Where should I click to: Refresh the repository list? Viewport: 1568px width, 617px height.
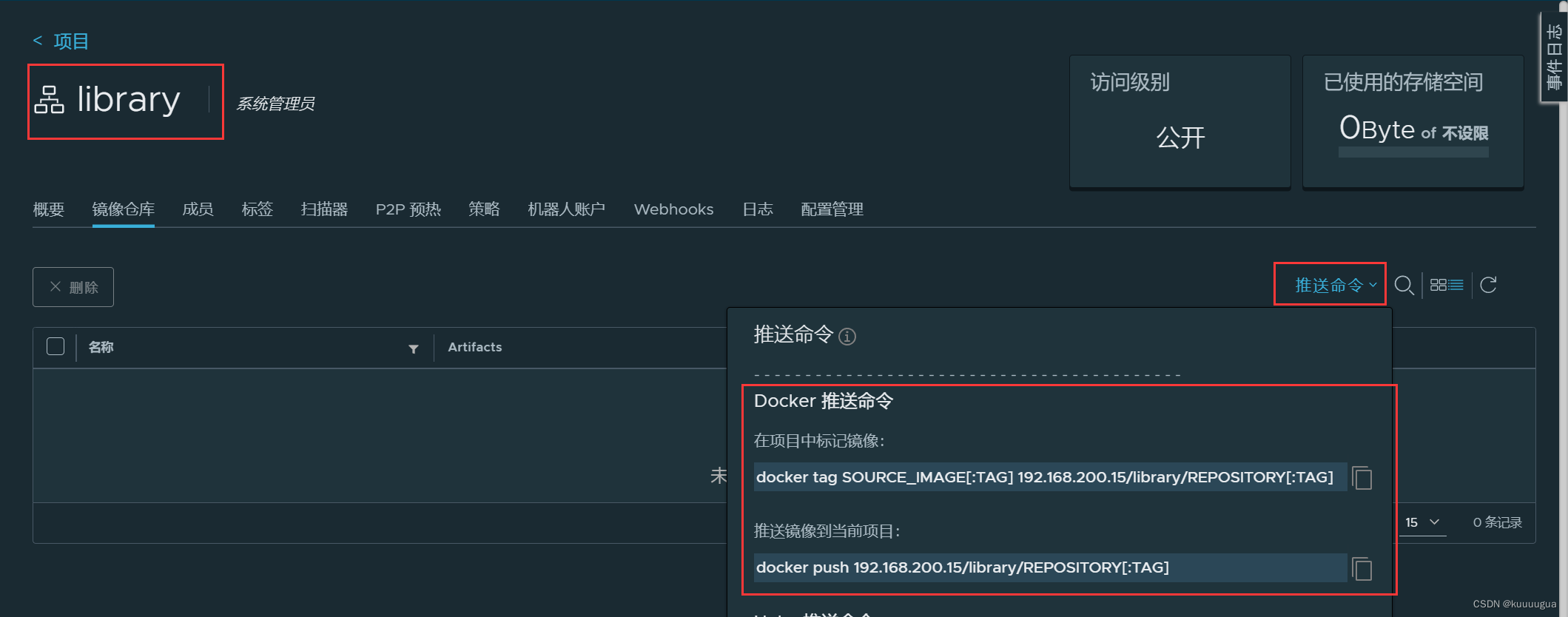pyautogui.click(x=1489, y=285)
